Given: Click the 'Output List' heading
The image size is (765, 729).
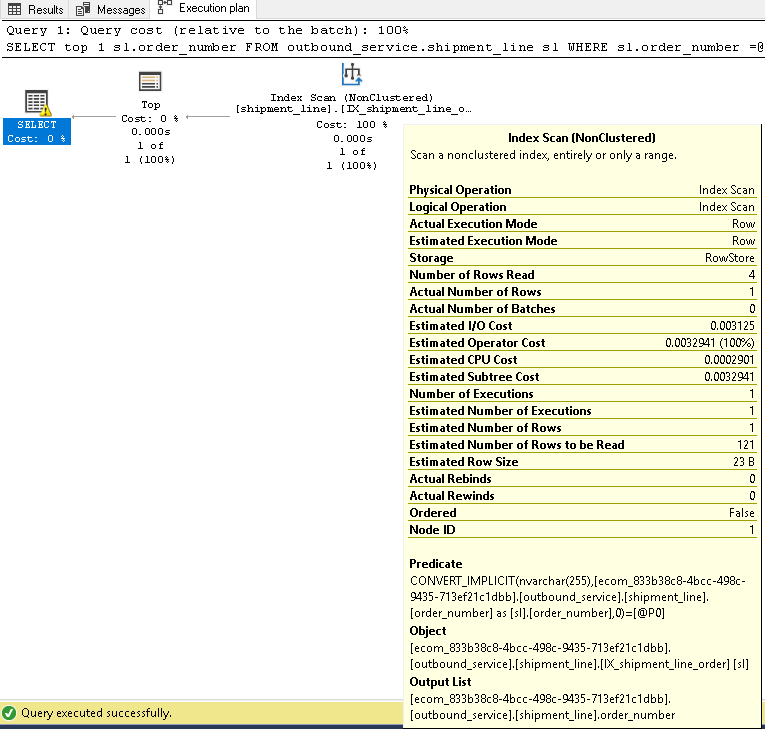Looking at the screenshot, I should click(x=440, y=682).
